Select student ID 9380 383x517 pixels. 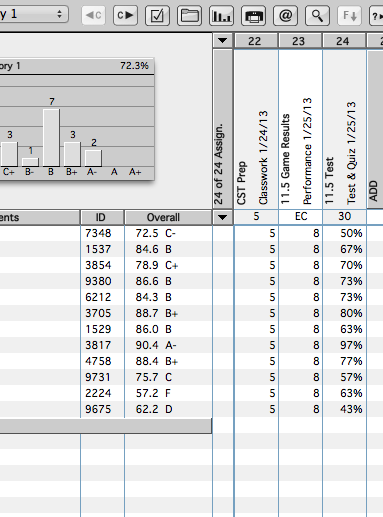[x=98, y=281]
